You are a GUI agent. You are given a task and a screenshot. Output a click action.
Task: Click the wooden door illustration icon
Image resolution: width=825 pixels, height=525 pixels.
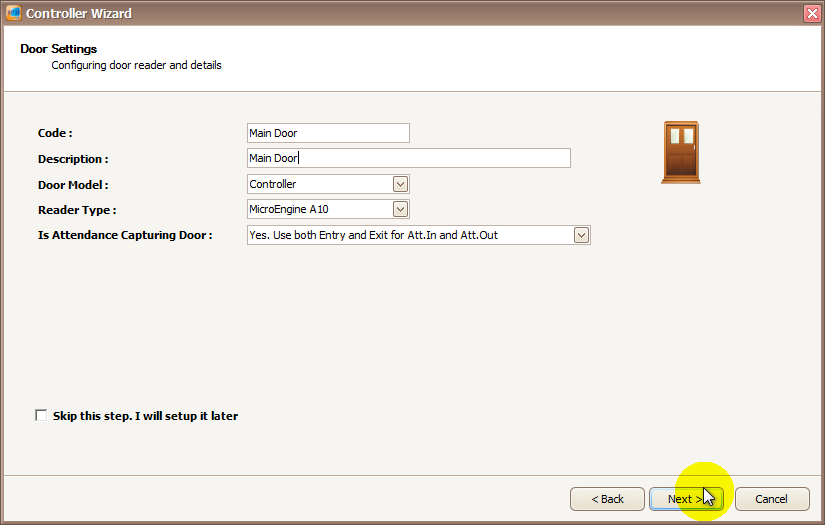[680, 152]
